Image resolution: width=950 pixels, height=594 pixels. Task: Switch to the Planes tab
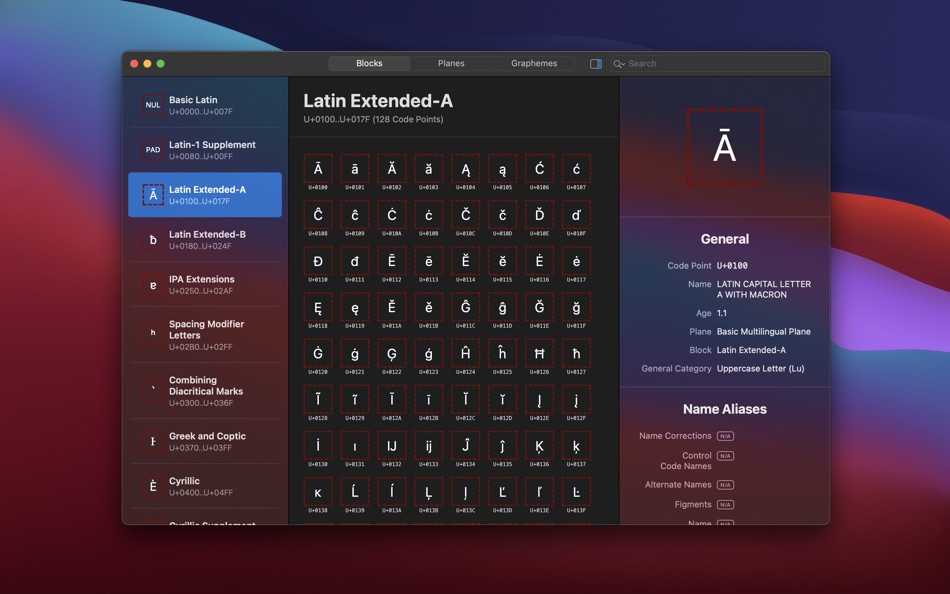451,63
